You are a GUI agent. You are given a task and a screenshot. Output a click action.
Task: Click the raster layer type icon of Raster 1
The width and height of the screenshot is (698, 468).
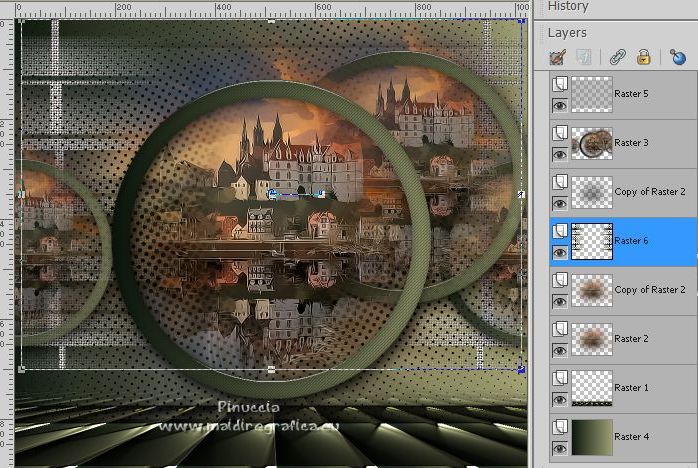click(x=560, y=378)
